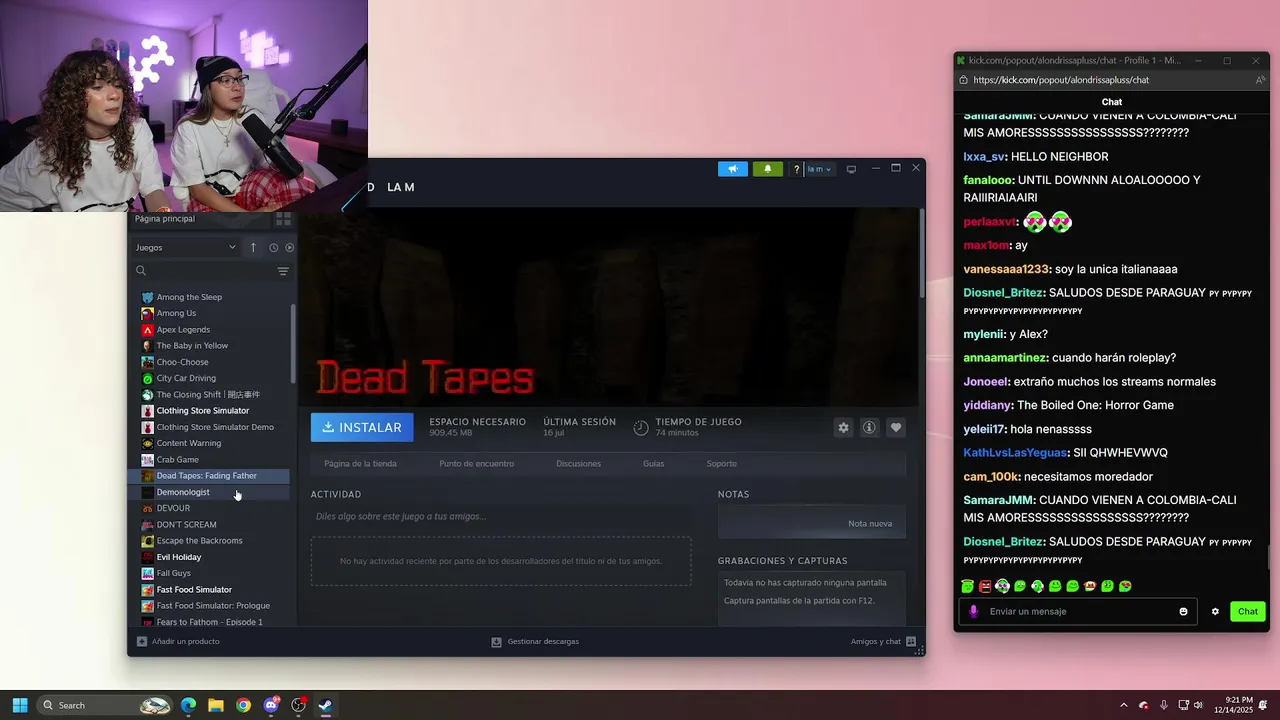The height and width of the screenshot is (720, 1280).
Task: Select 'Among the Sleep' in game list
Action: point(189,297)
